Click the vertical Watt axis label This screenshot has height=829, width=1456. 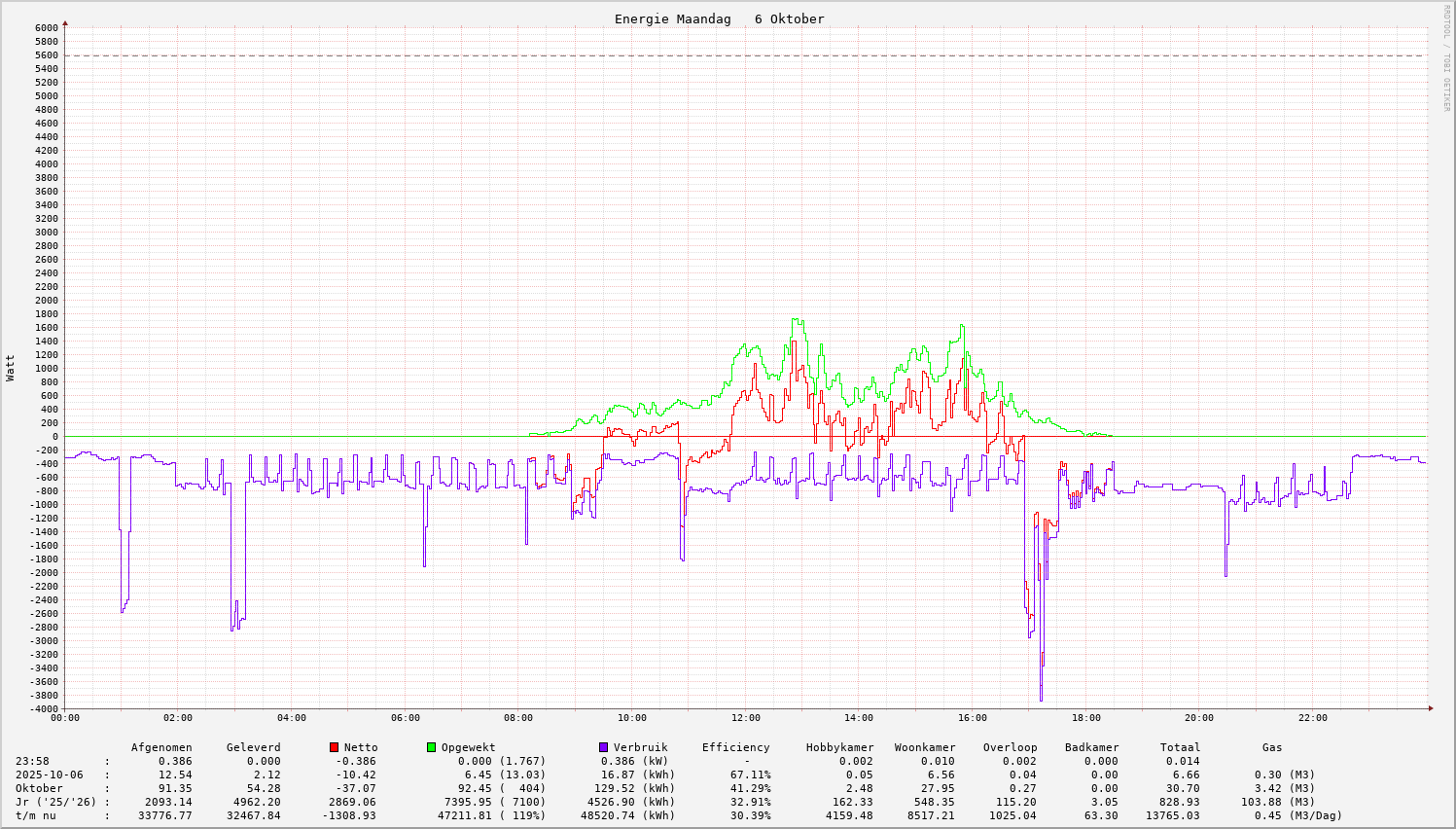pos(11,368)
